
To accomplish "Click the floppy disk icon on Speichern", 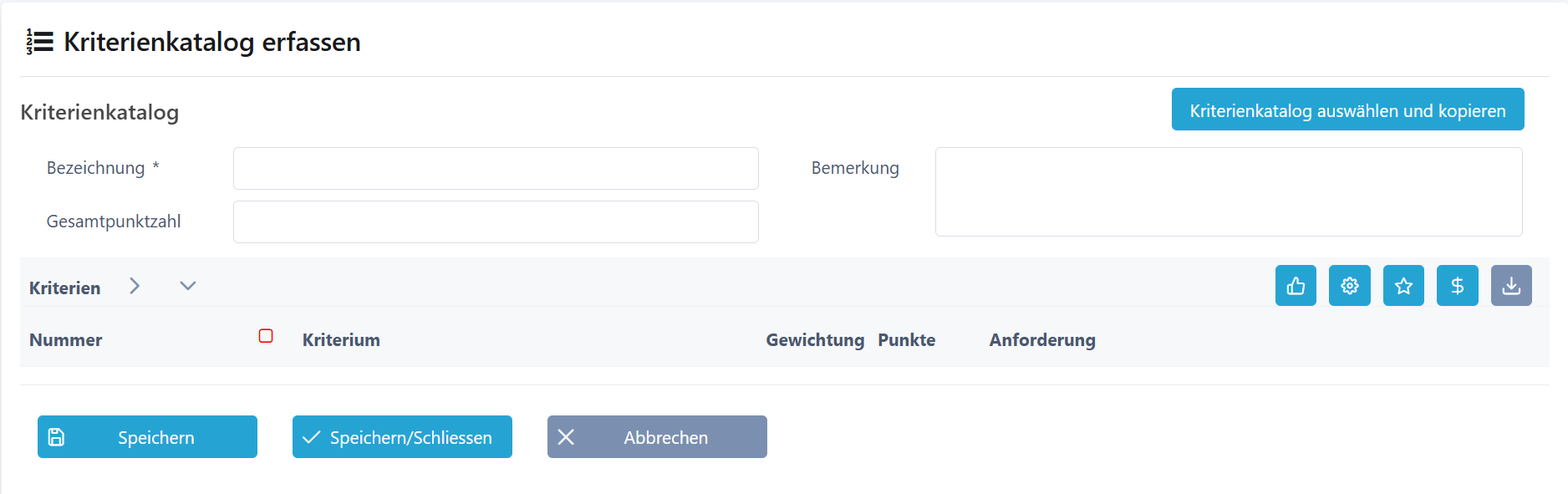I will [x=56, y=437].
